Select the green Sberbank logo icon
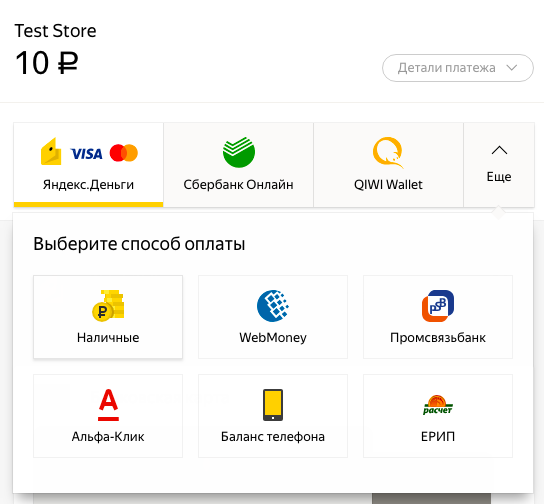 (239, 152)
